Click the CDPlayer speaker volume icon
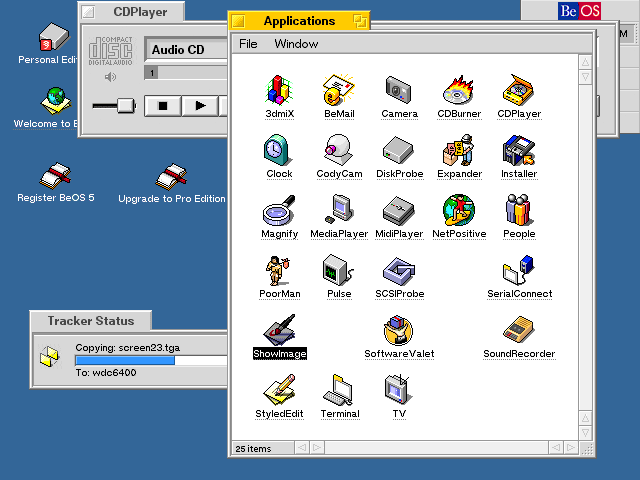This screenshot has width=640, height=480. [x=110, y=77]
